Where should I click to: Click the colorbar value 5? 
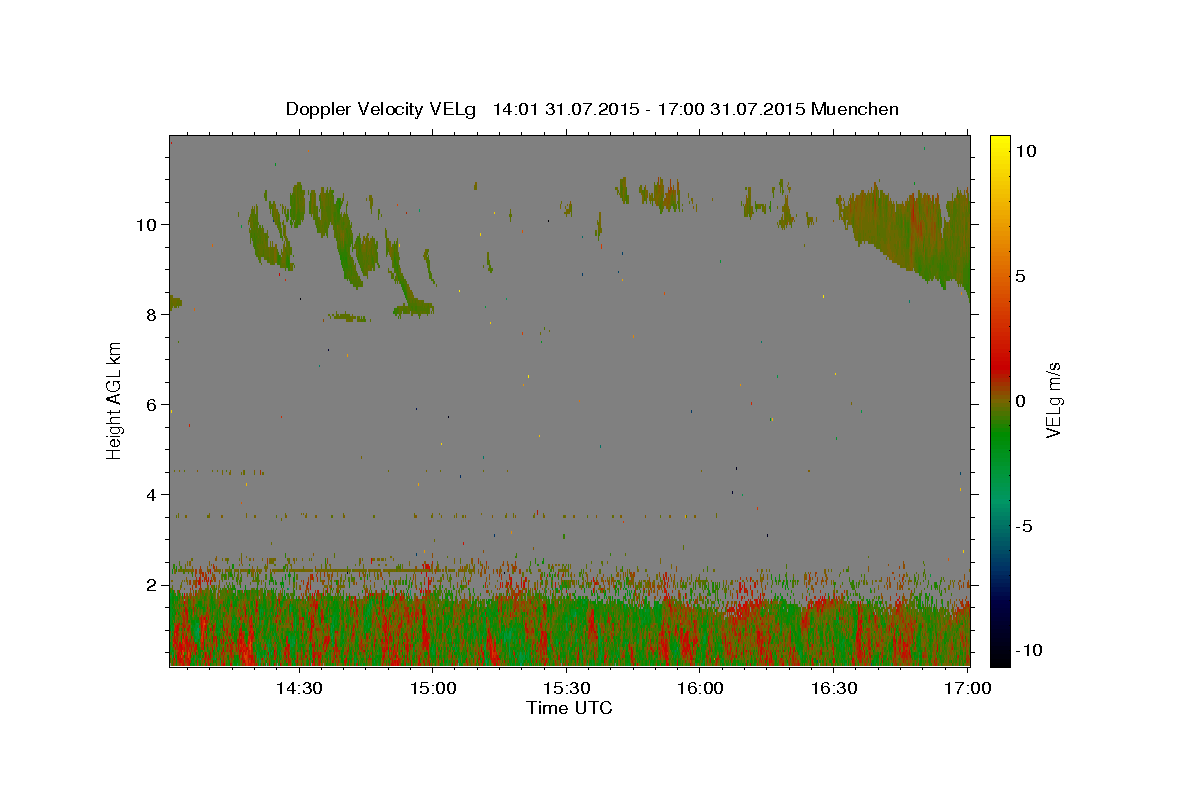1019,275
